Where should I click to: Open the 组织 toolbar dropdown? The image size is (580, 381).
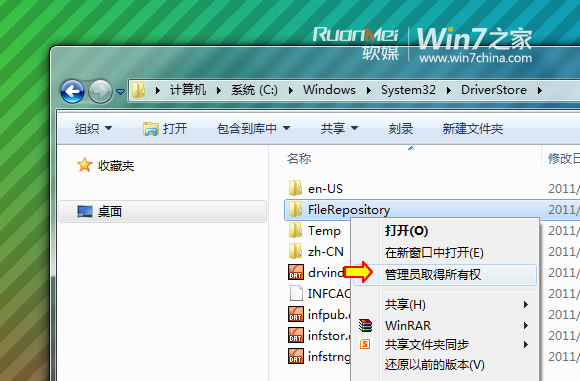93,129
